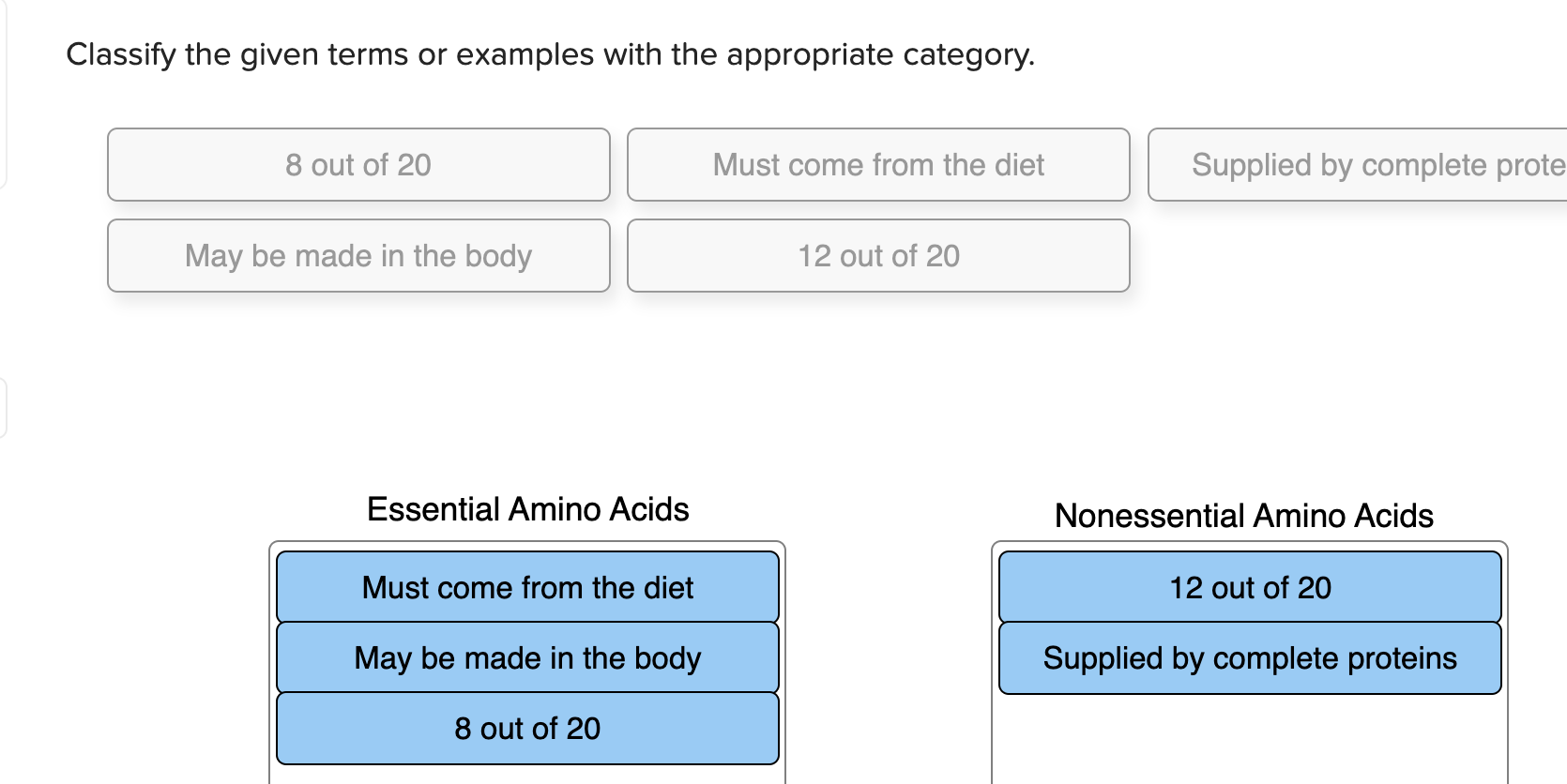The width and height of the screenshot is (1567, 784).
Task: Click the Essential Amino Acids heading
Action: tap(527, 509)
